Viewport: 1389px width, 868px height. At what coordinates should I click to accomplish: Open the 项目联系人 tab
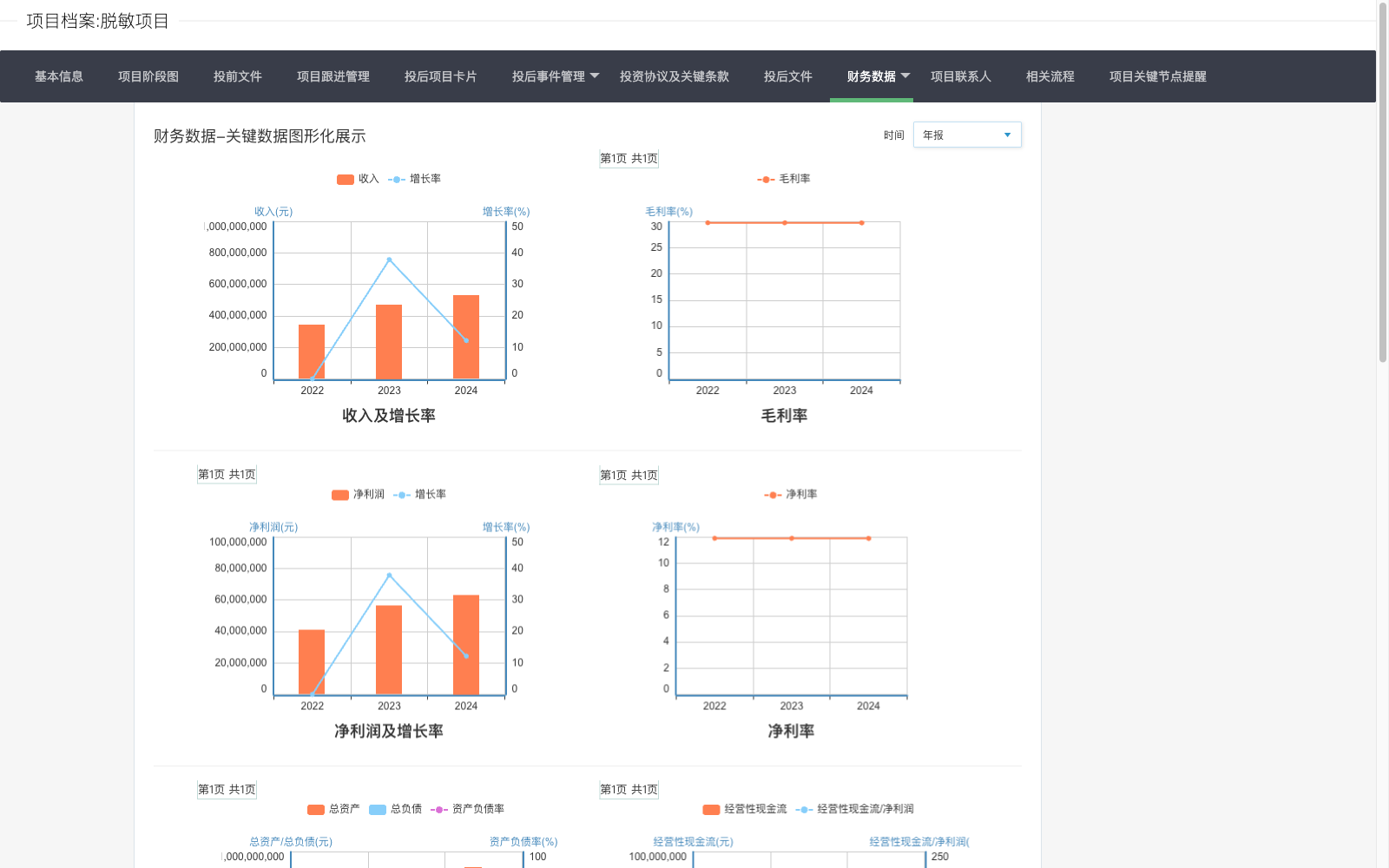tap(960, 76)
